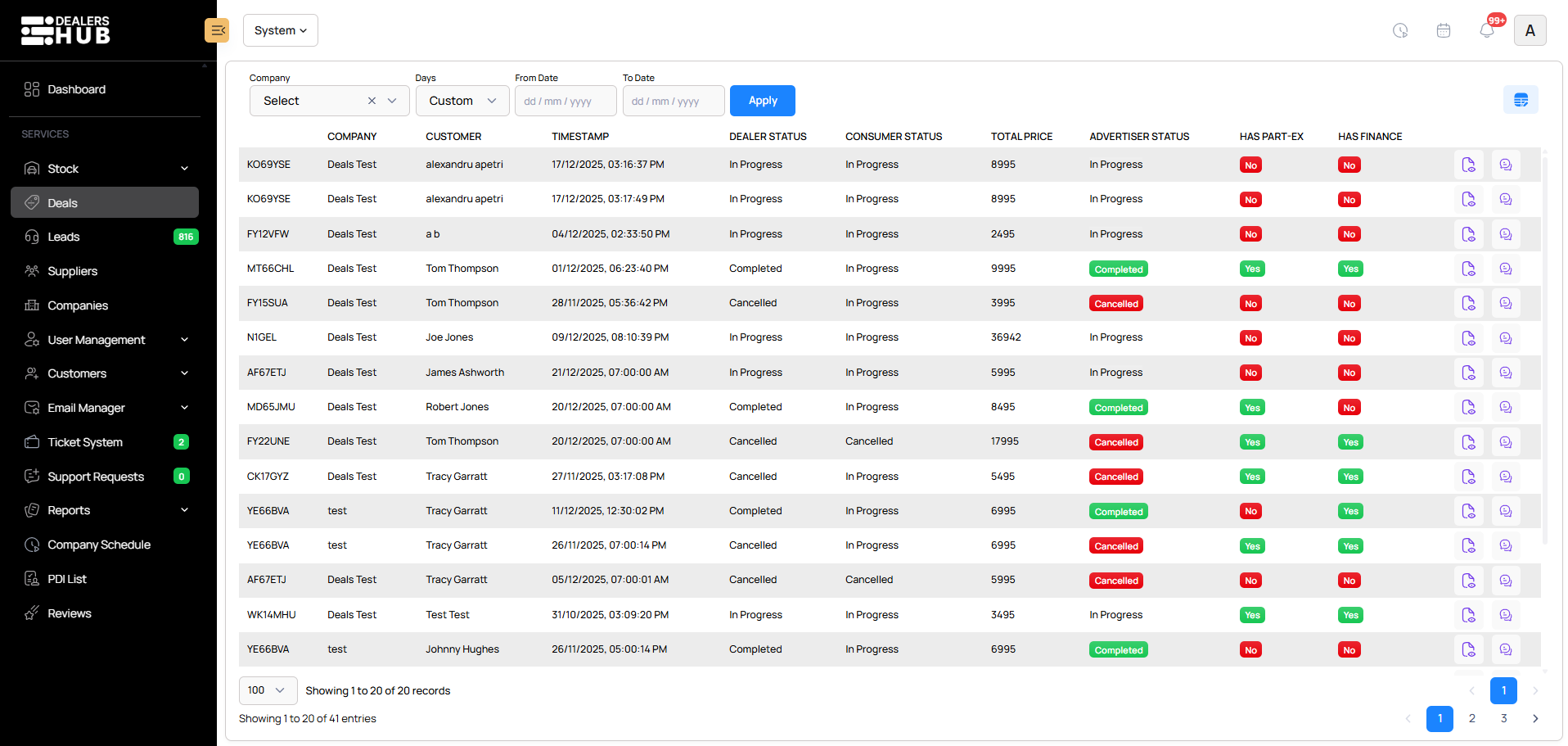Click the From Date input field
This screenshot has width=1568, height=746.
(x=565, y=101)
